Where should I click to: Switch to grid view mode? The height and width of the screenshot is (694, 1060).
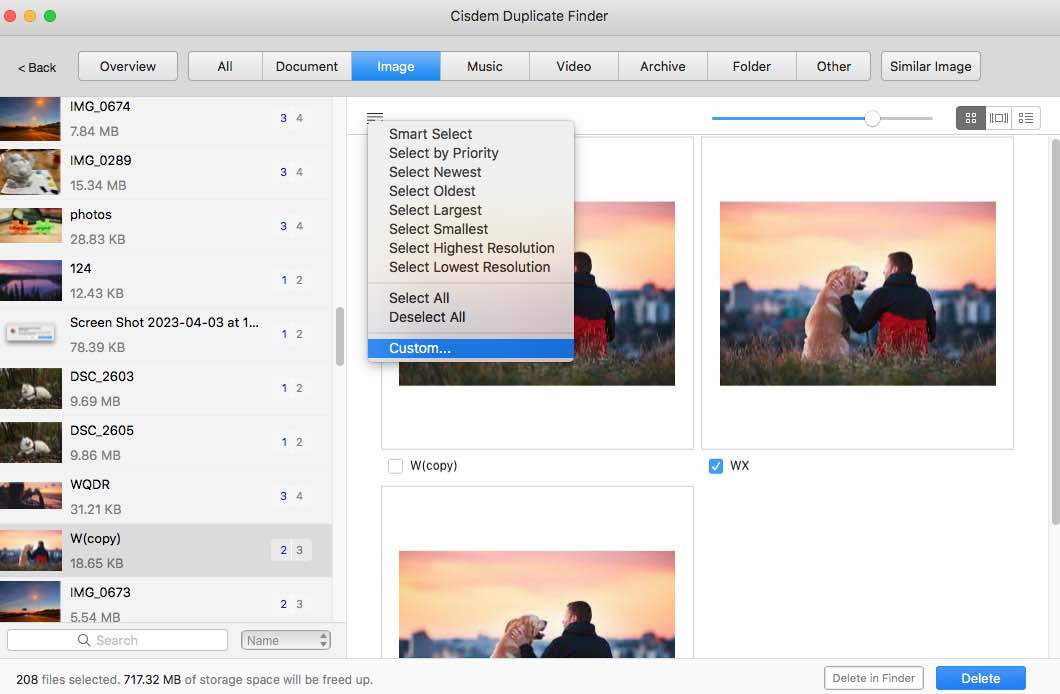969,117
